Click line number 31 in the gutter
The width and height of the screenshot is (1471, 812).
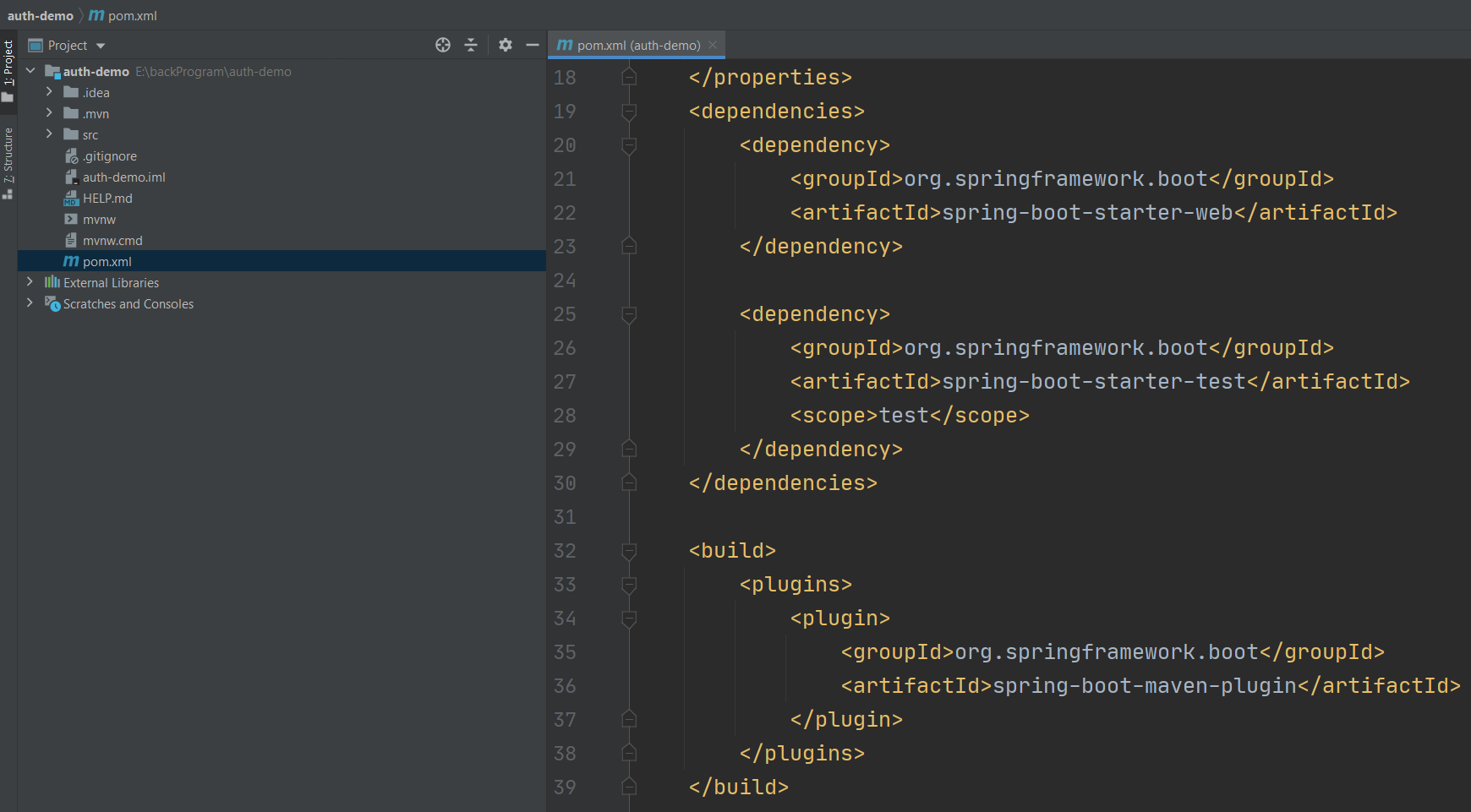tap(565, 517)
